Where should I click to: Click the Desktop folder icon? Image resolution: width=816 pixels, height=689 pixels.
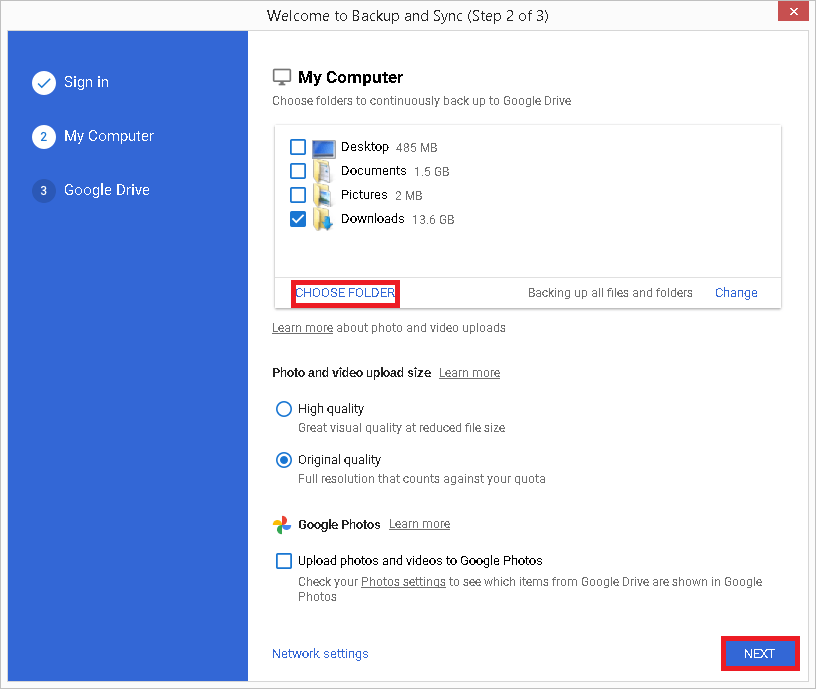[x=322, y=147]
